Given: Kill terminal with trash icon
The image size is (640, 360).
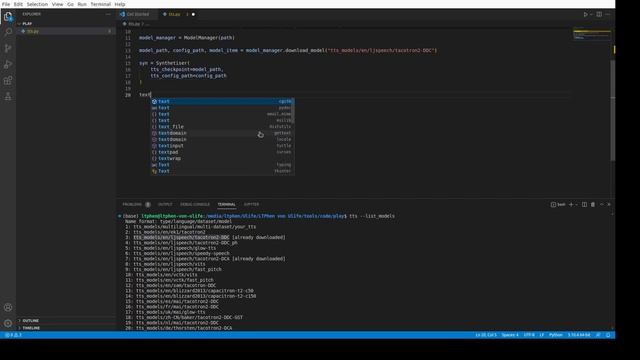Looking at the screenshot, I should click(593, 204).
